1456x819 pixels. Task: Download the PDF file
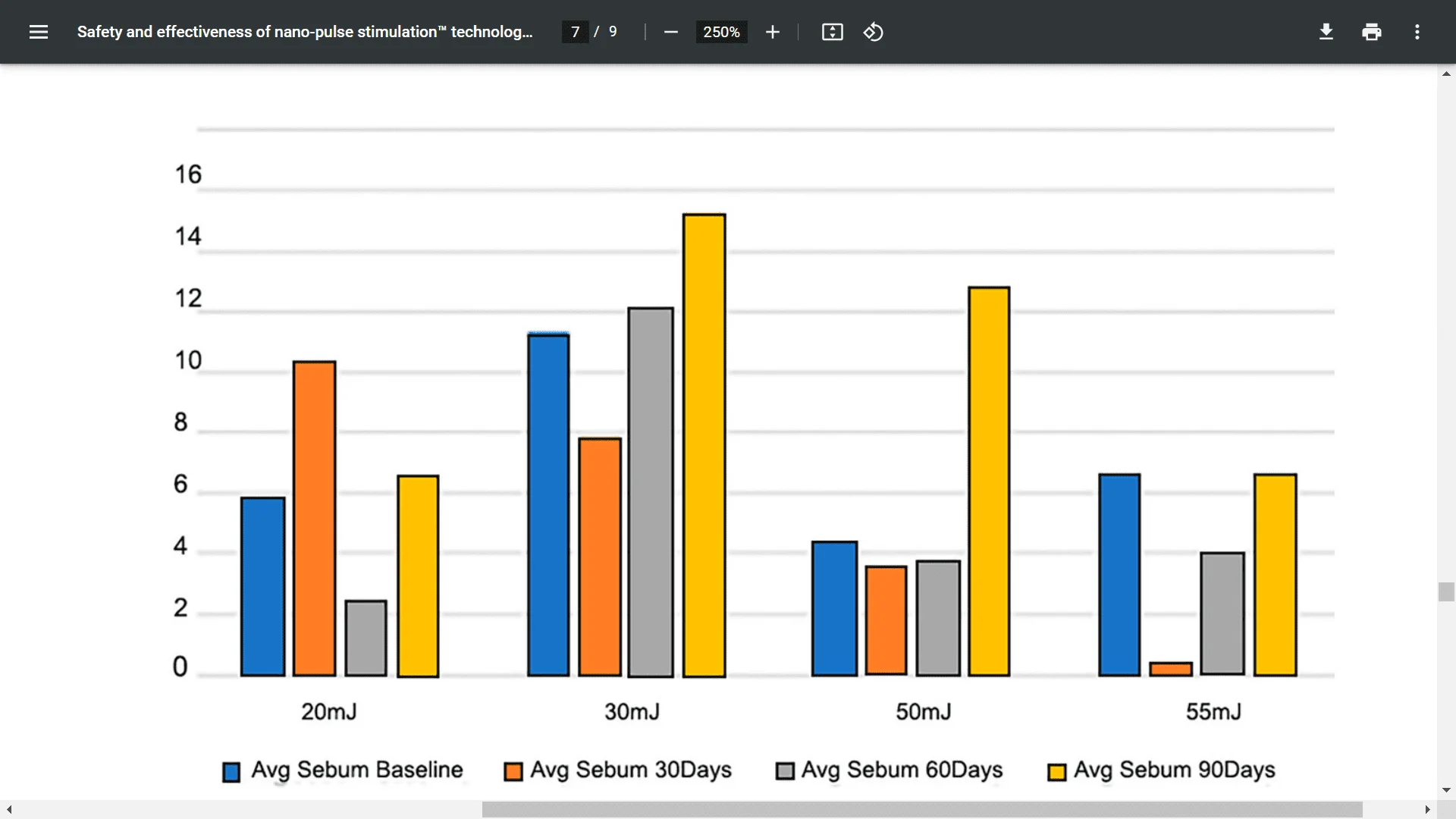click(1326, 32)
